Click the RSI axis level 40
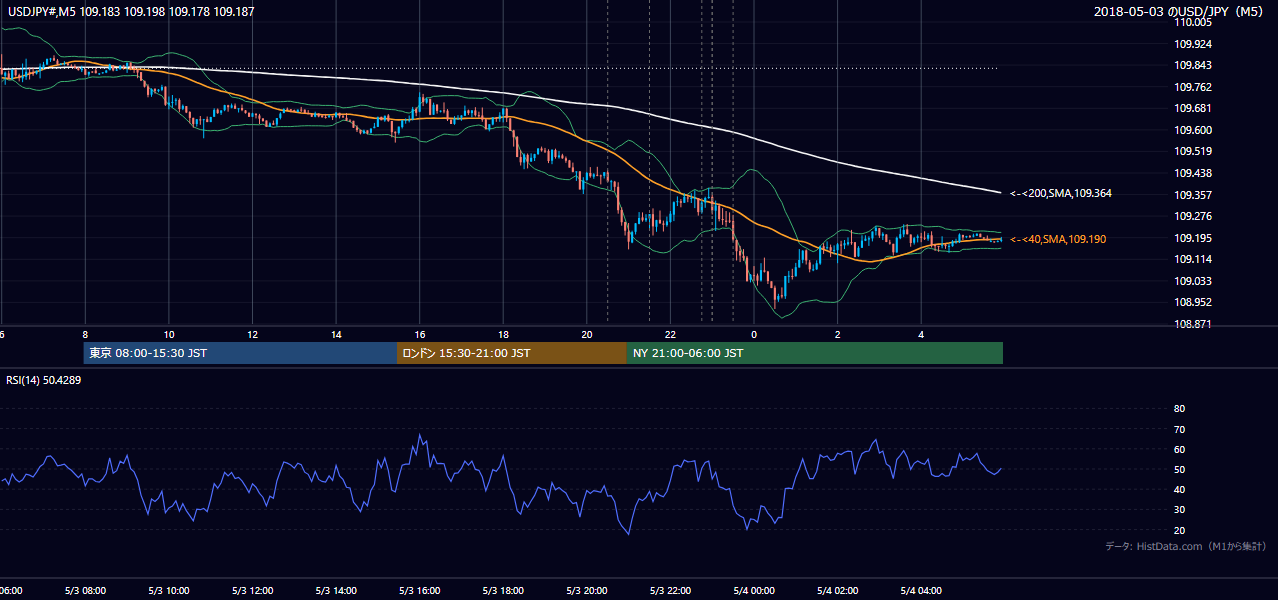Image resolution: width=1278 pixels, height=600 pixels. click(x=1179, y=489)
